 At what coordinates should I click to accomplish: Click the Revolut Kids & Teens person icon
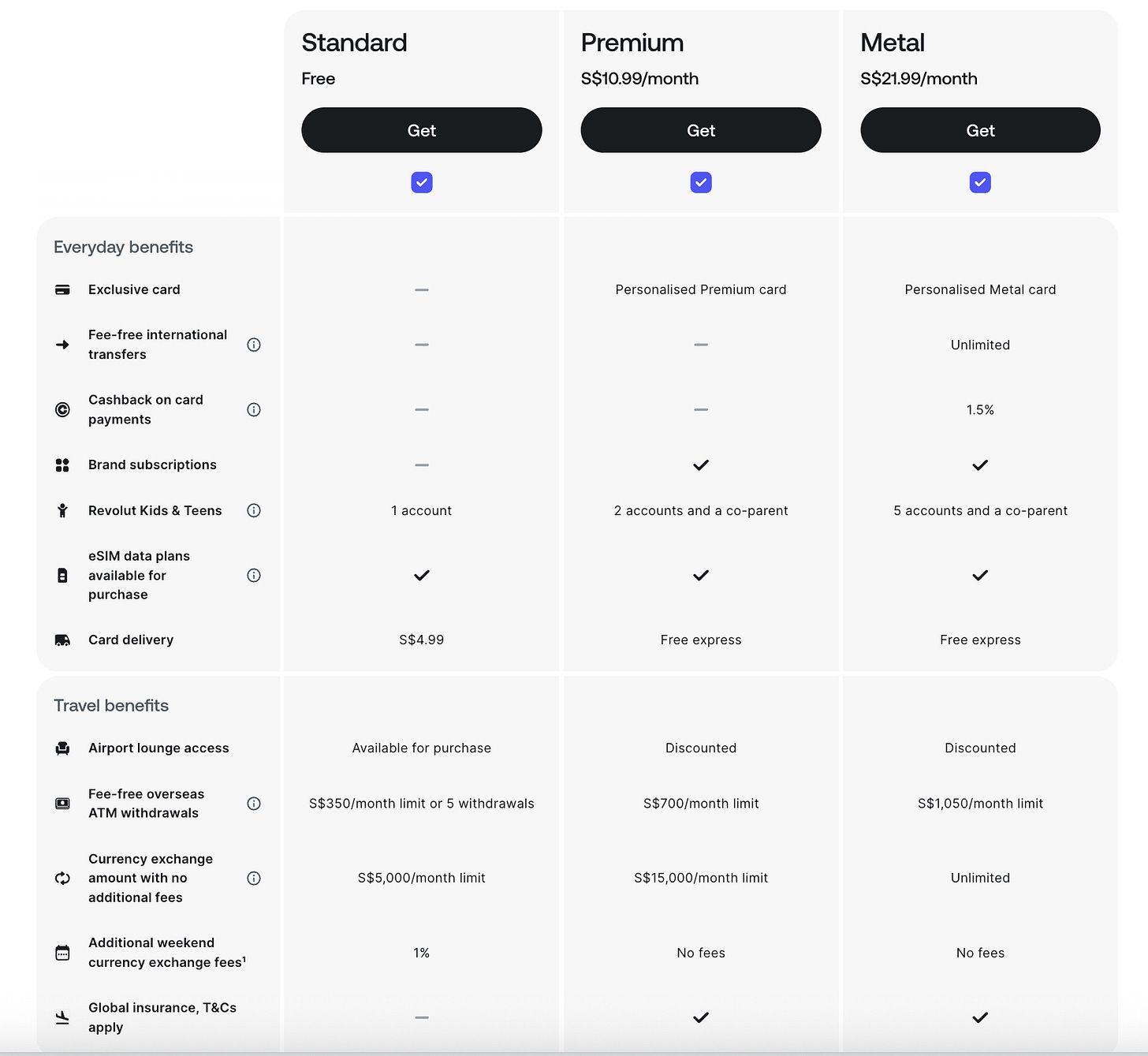point(62,510)
